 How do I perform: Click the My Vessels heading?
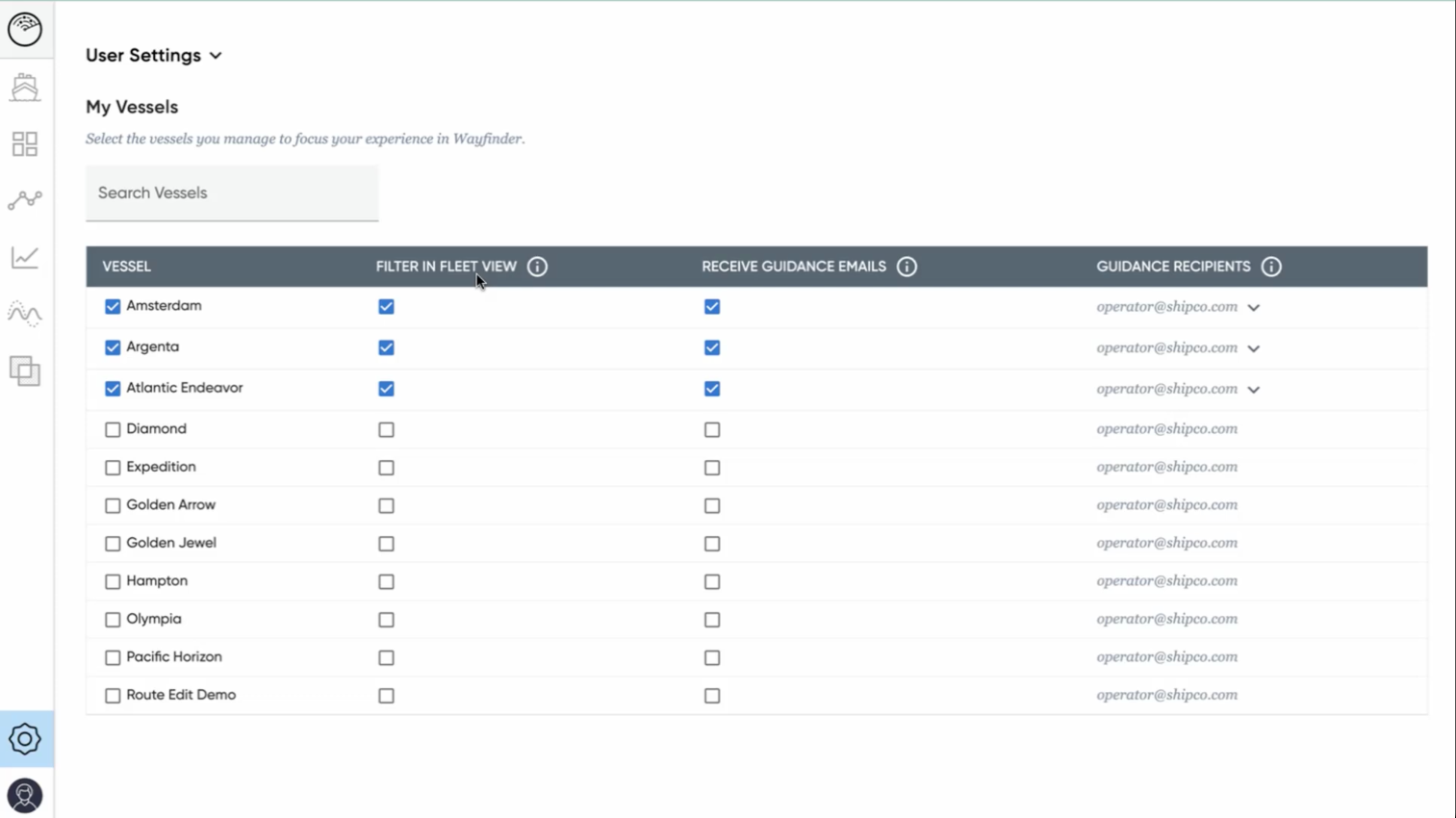click(132, 107)
